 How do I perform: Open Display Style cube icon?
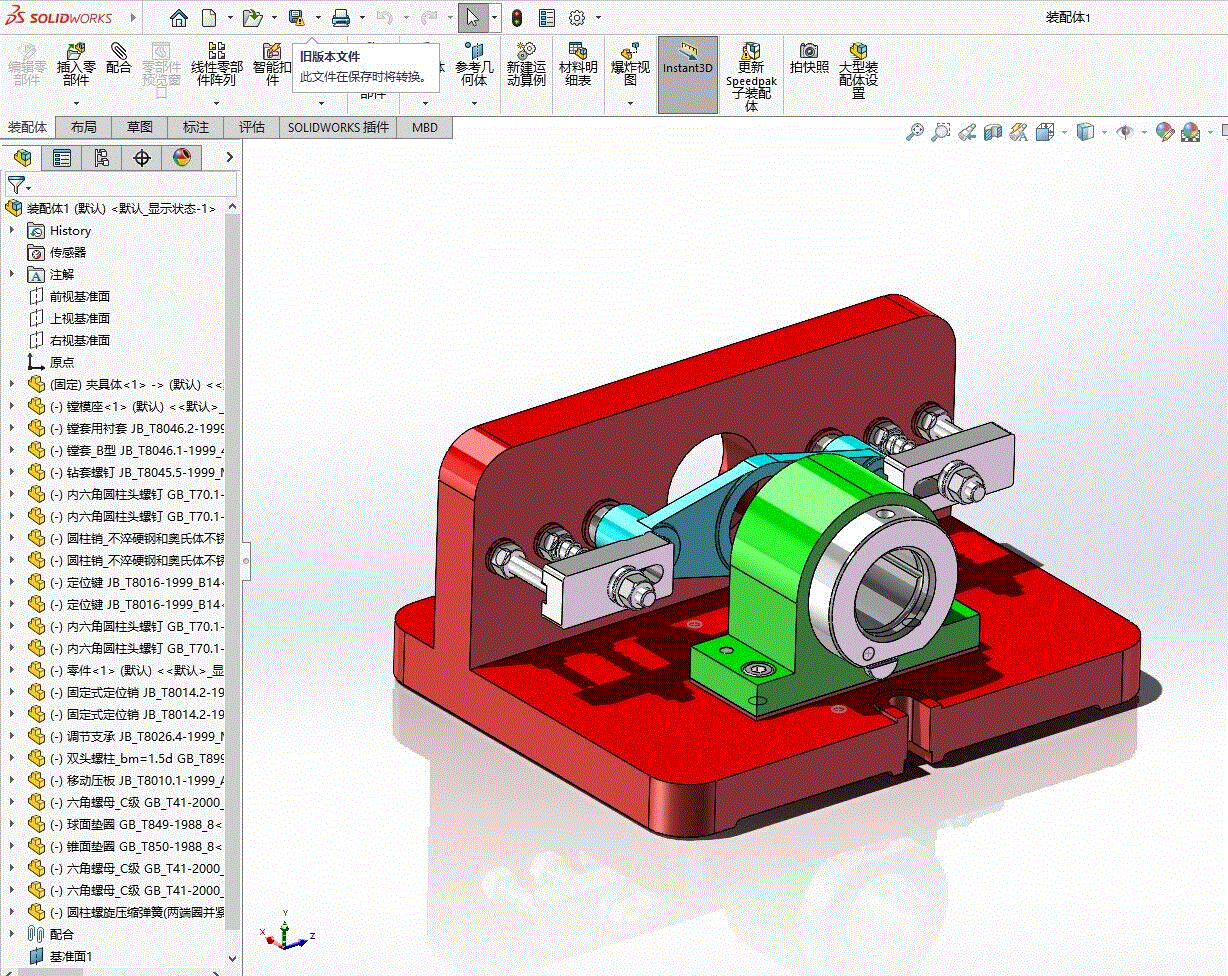pos(1085,132)
